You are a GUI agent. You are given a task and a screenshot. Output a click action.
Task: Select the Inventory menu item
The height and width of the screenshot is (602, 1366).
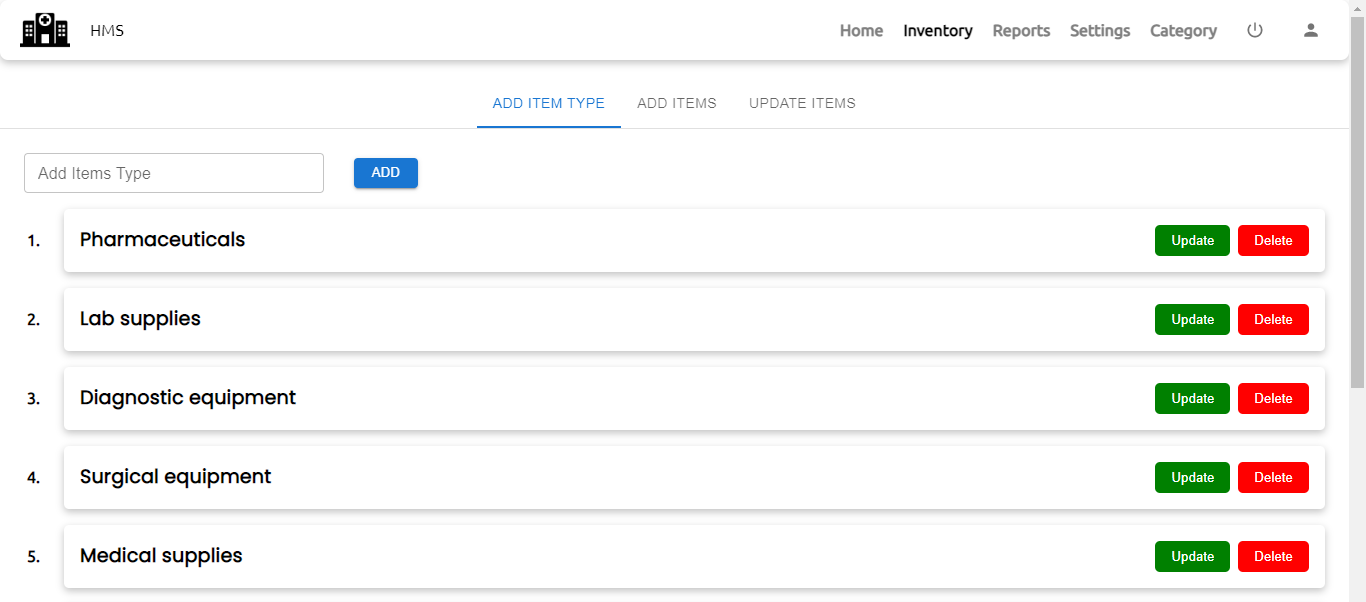coord(938,31)
